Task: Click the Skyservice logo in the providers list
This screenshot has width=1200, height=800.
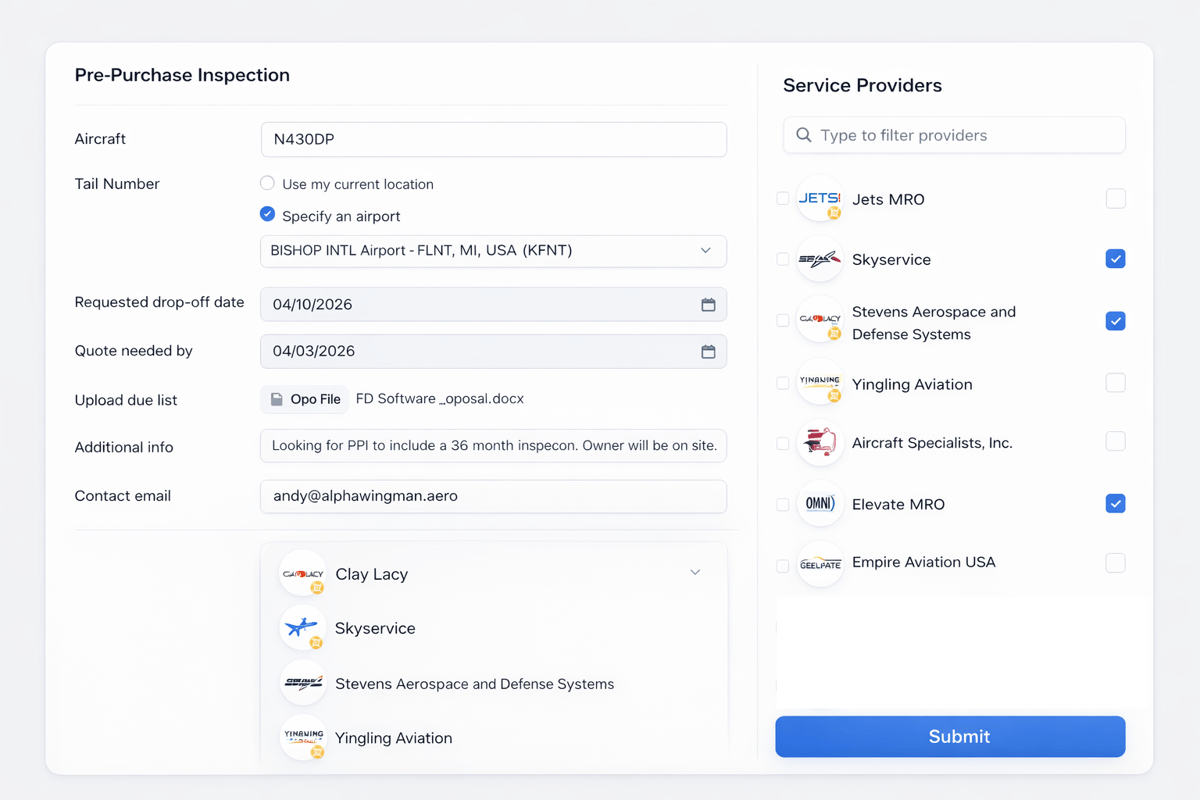Action: click(820, 259)
